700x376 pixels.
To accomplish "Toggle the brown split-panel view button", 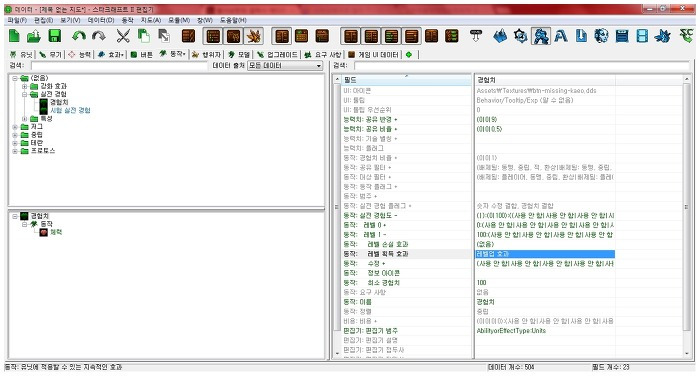I will click(282, 36).
